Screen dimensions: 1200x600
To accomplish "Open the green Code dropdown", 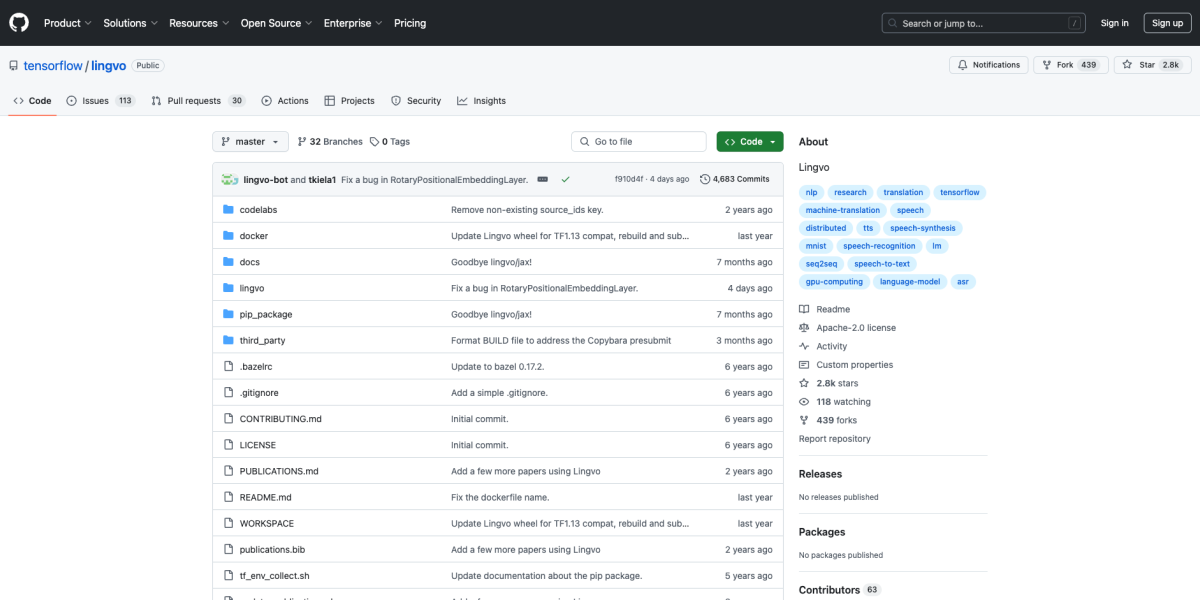I will click(x=750, y=142).
